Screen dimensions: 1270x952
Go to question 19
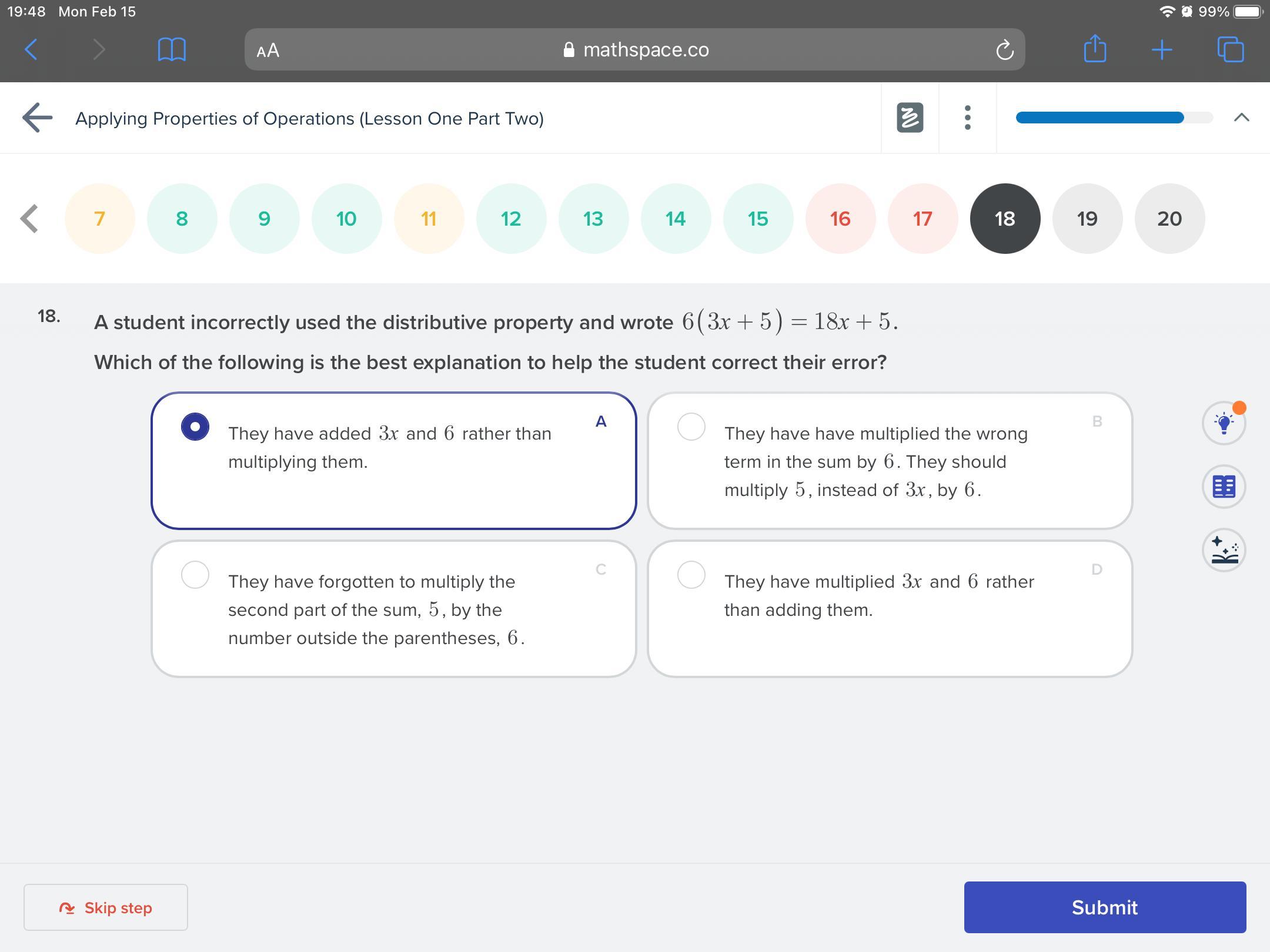point(1087,219)
